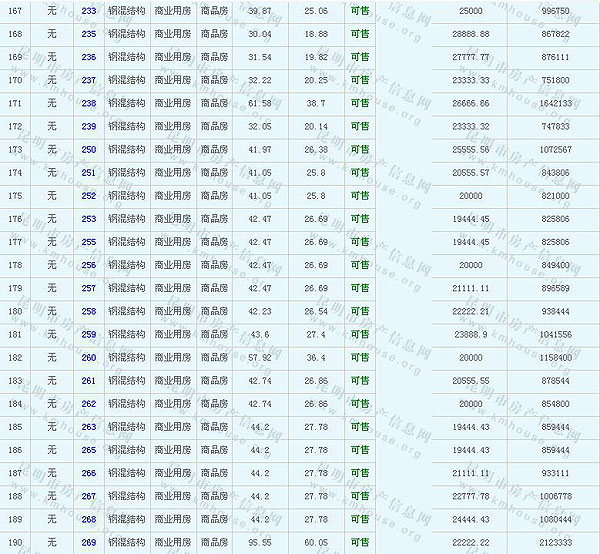This screenshot has height=554, width=600.
Task: Click unit price 28888.88 cell
Action: 471,34
